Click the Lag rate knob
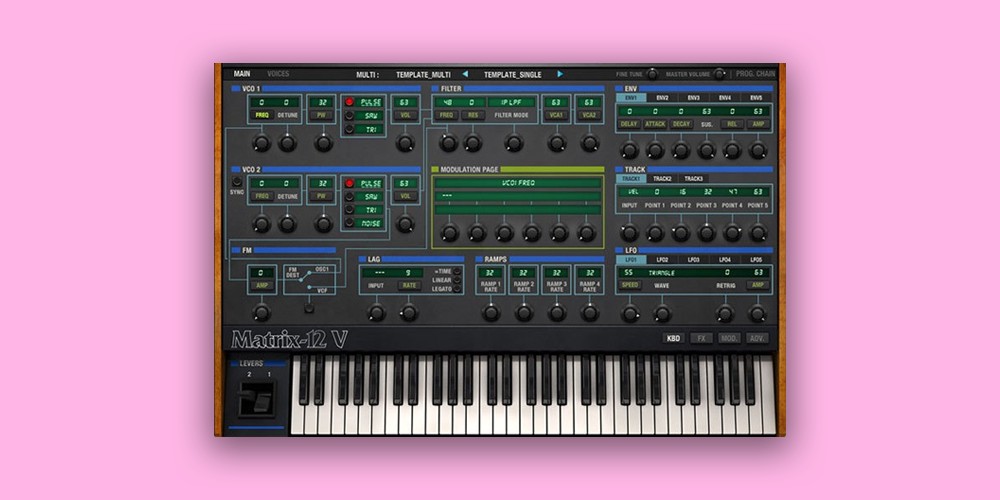1000x500 pixels. [x=409, y=313]
